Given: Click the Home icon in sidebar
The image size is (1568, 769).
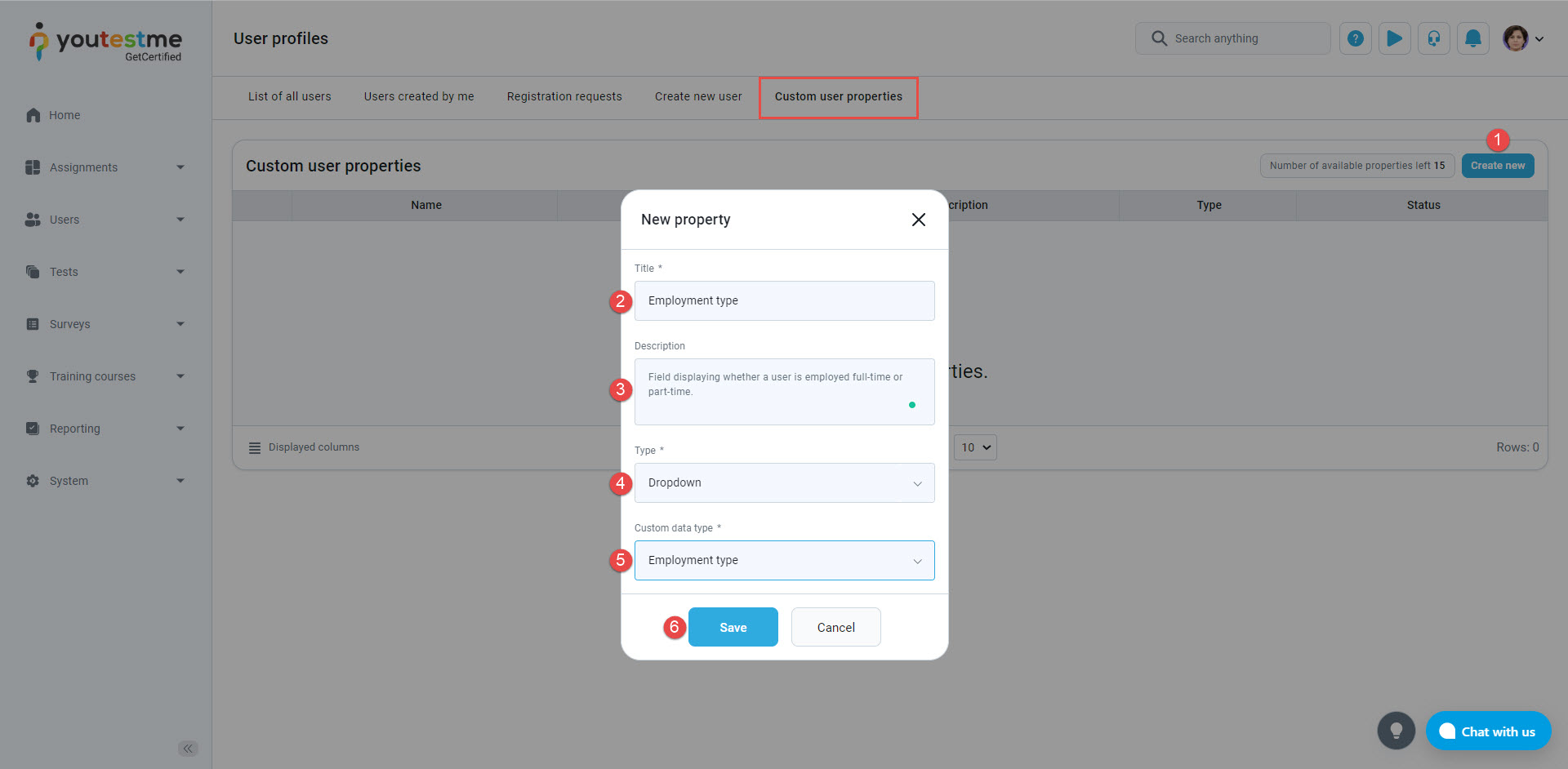Looking at the screenshot, I should coord(33,115).
